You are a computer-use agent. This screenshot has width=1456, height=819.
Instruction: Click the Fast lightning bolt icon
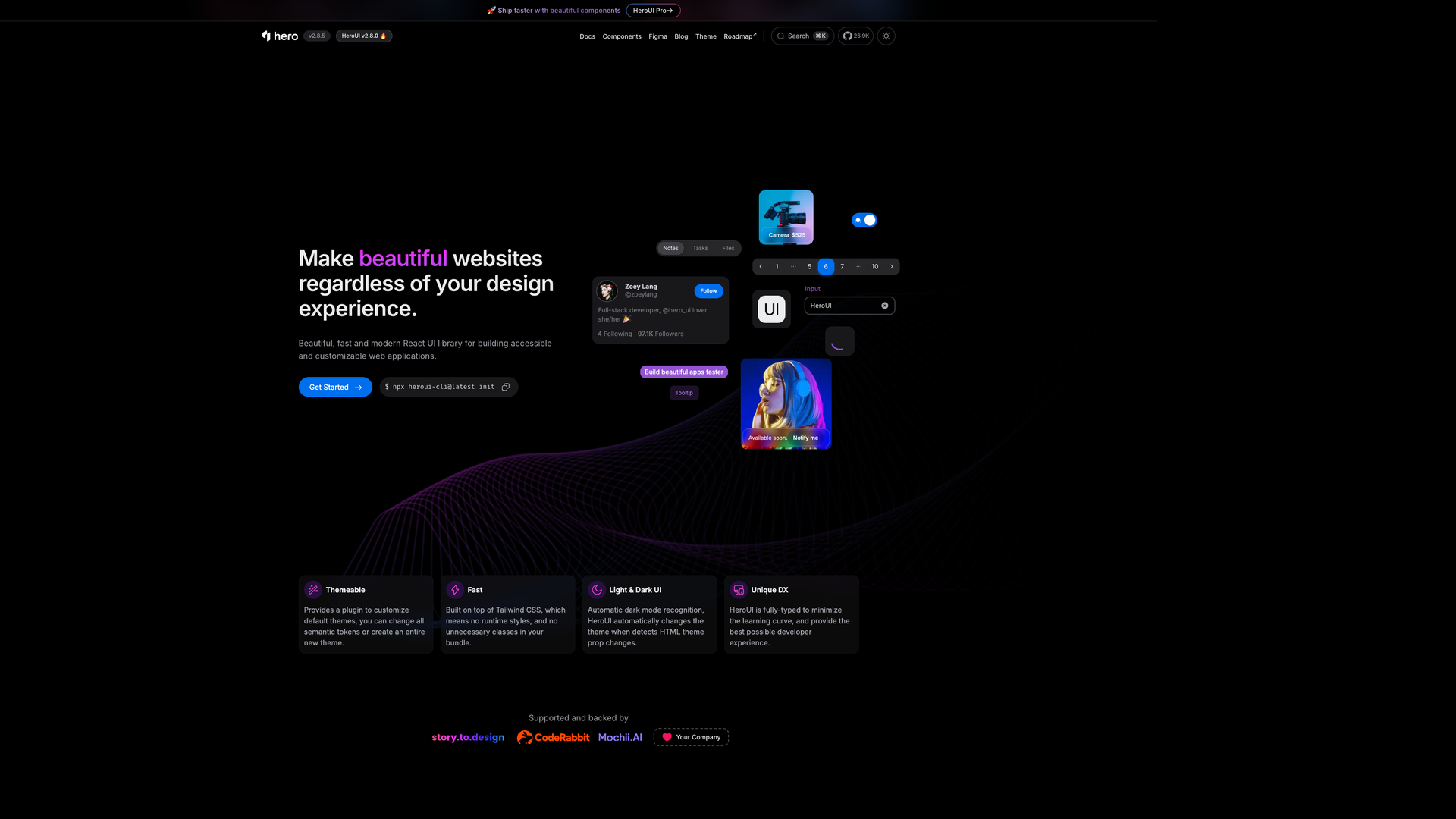(x=455, y=589)
